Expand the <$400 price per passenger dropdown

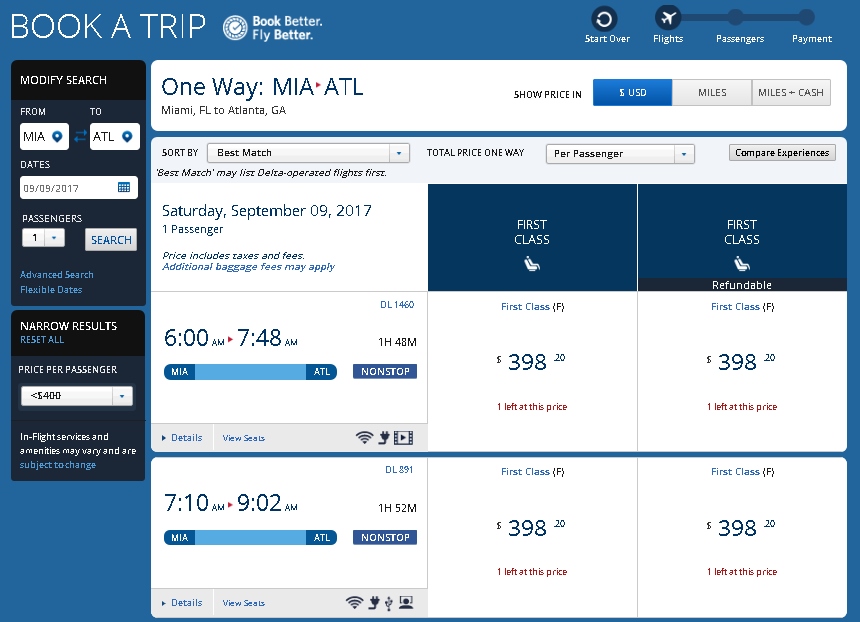pyautogui.click(x=77, y=396)
